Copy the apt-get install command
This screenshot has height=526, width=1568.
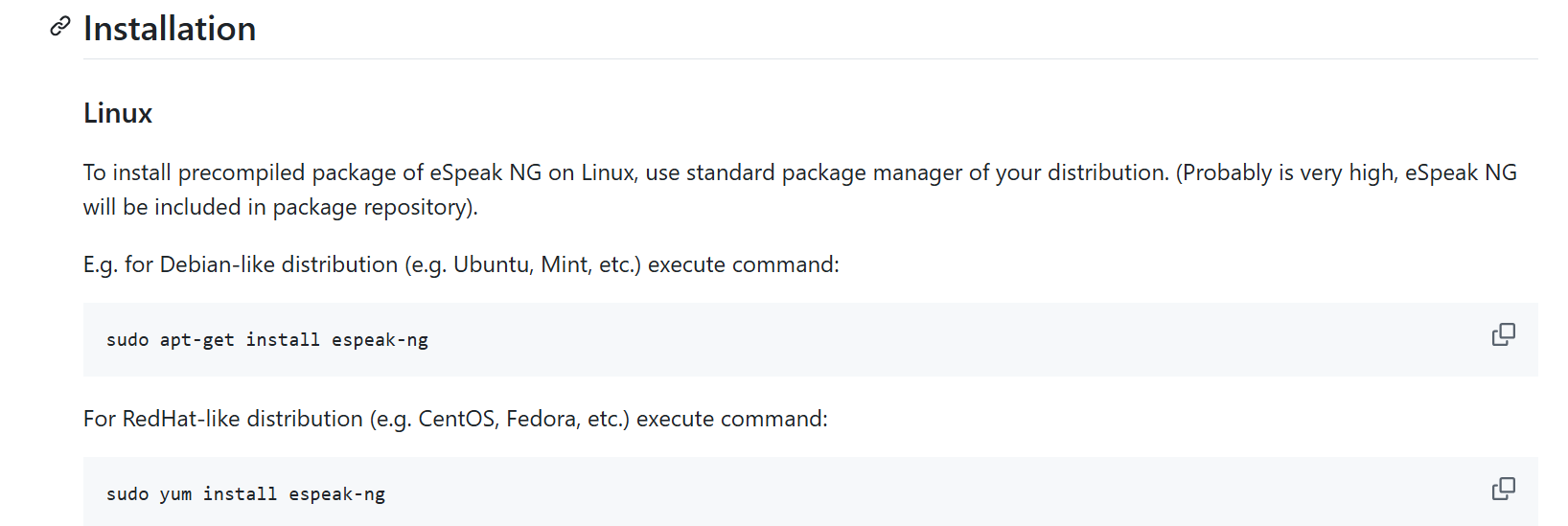pyautogui.click(x=1503, y=334)
